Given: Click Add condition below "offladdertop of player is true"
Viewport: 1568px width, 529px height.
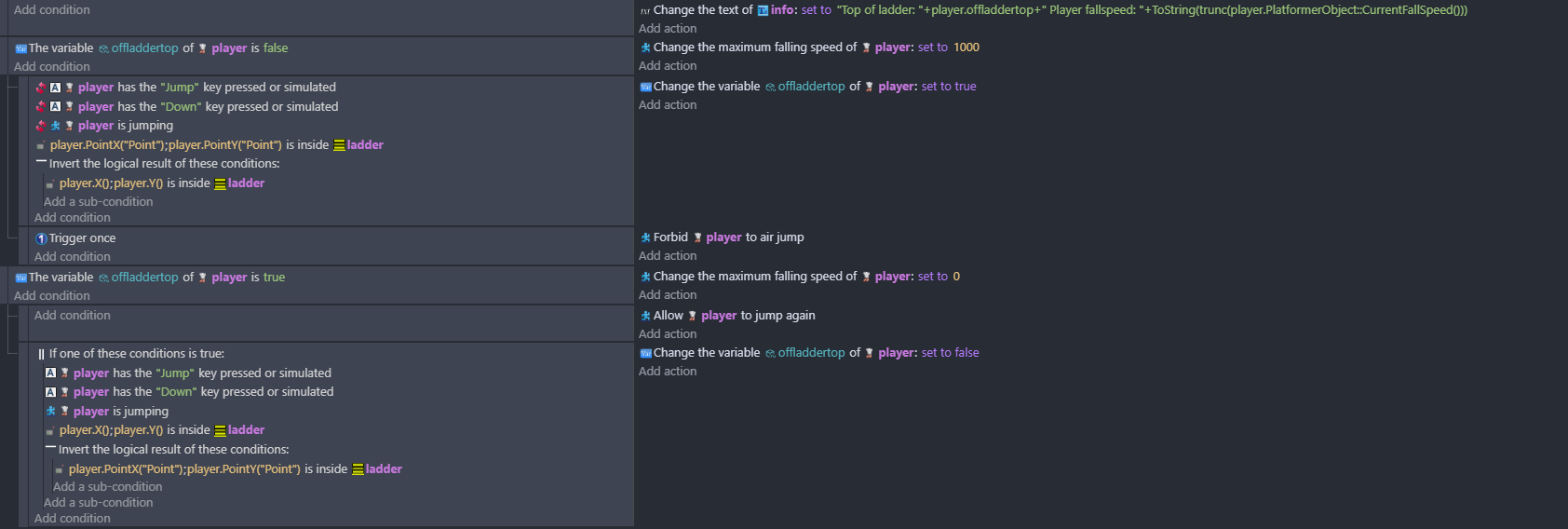Looking at the screenshot, I should point(52,296).
